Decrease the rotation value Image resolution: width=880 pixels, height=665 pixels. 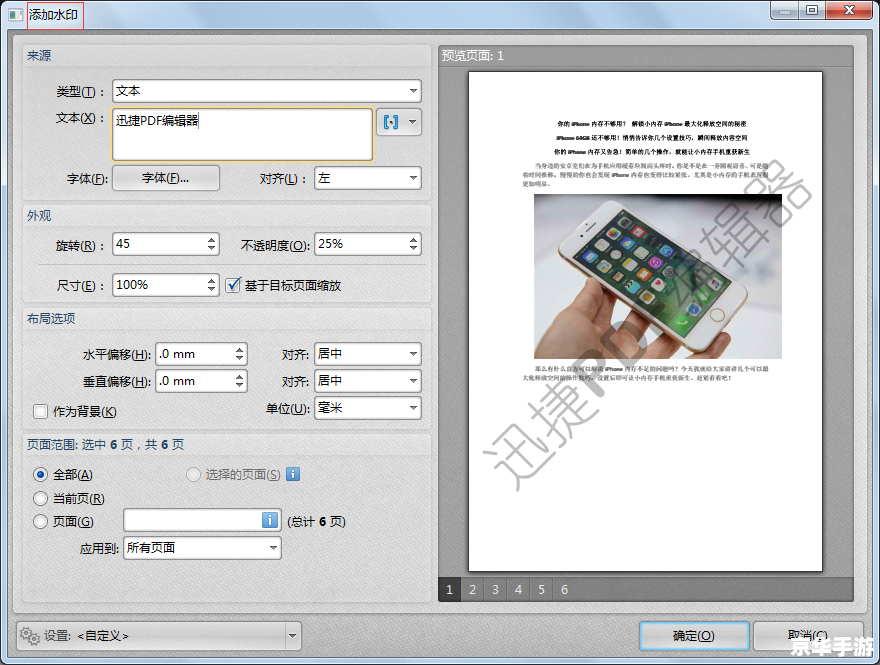click(x=212, y=249)
